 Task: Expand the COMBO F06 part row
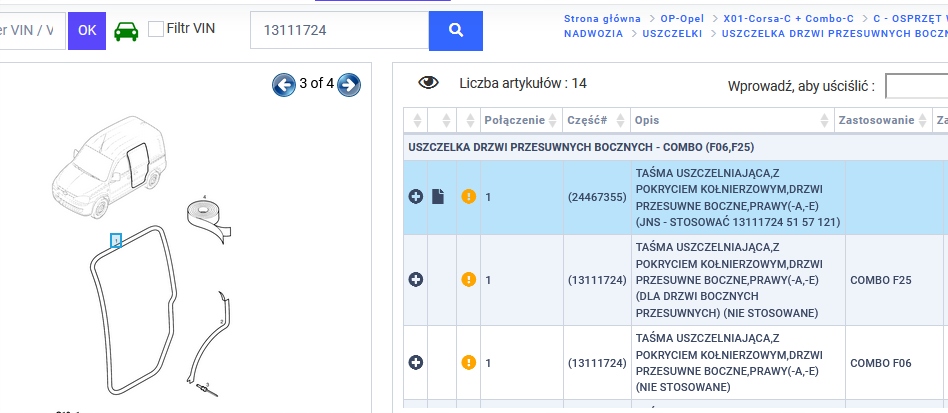tap(416, 362)
